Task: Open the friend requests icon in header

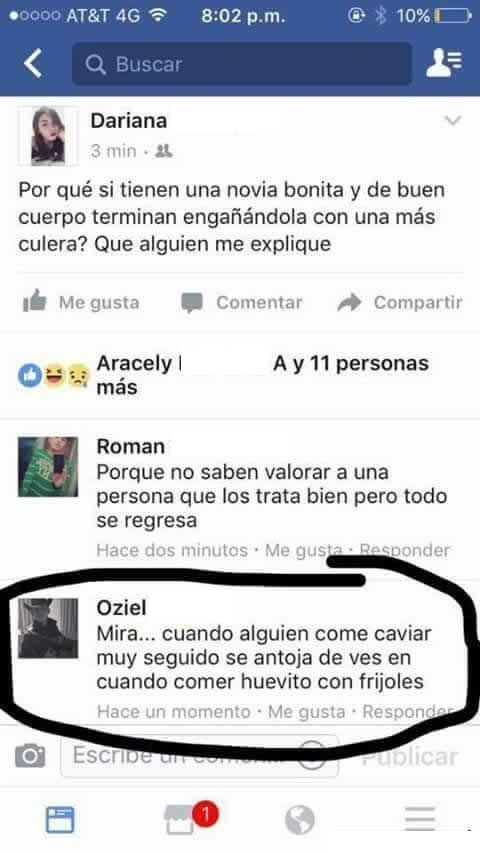Action: coord(444,63)
